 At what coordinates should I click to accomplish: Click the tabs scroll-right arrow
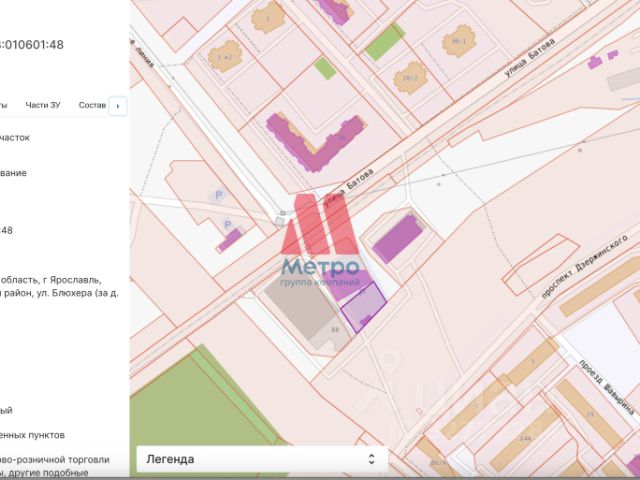(x=118, y=106)
